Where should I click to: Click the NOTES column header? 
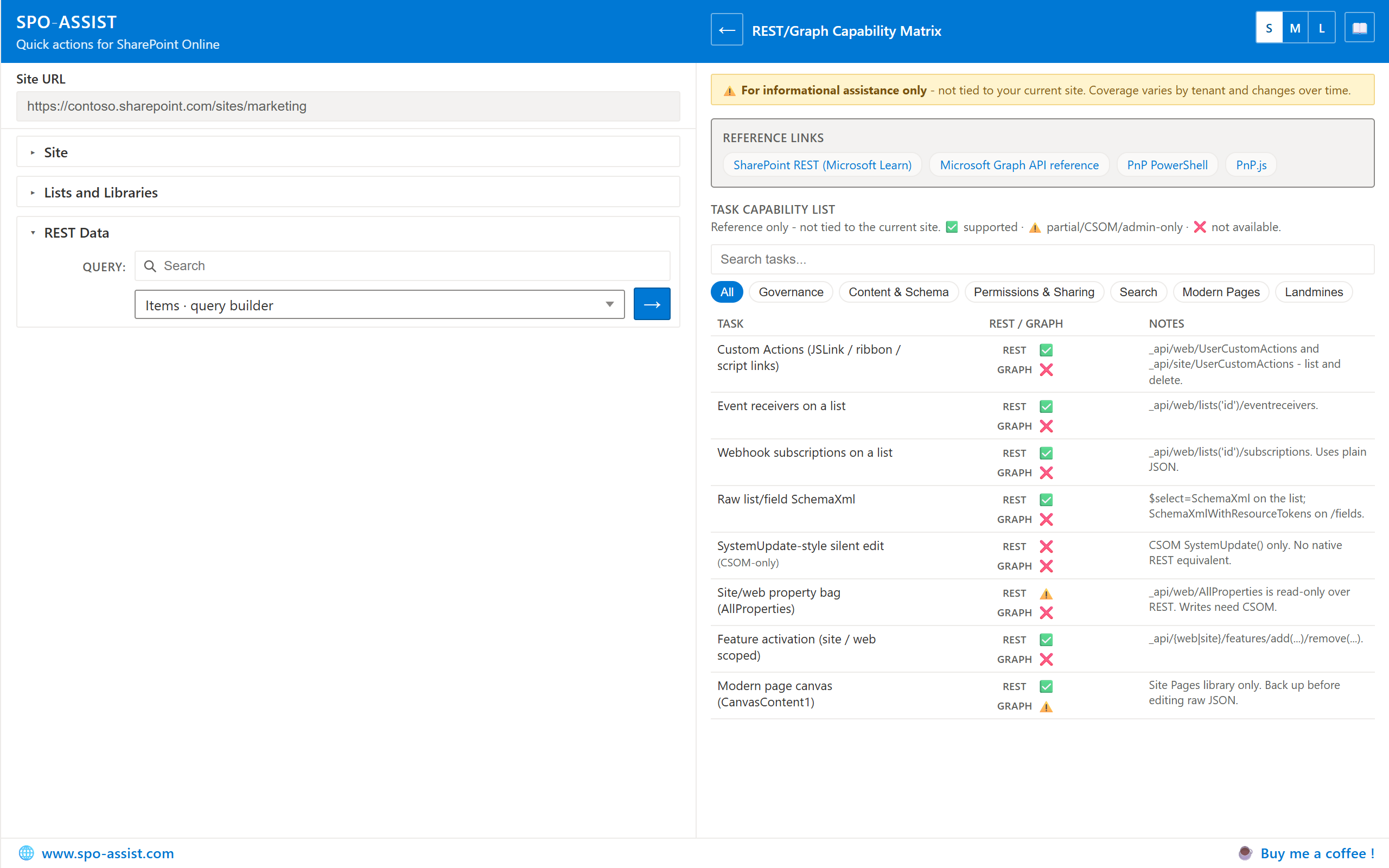[1165, 323]
